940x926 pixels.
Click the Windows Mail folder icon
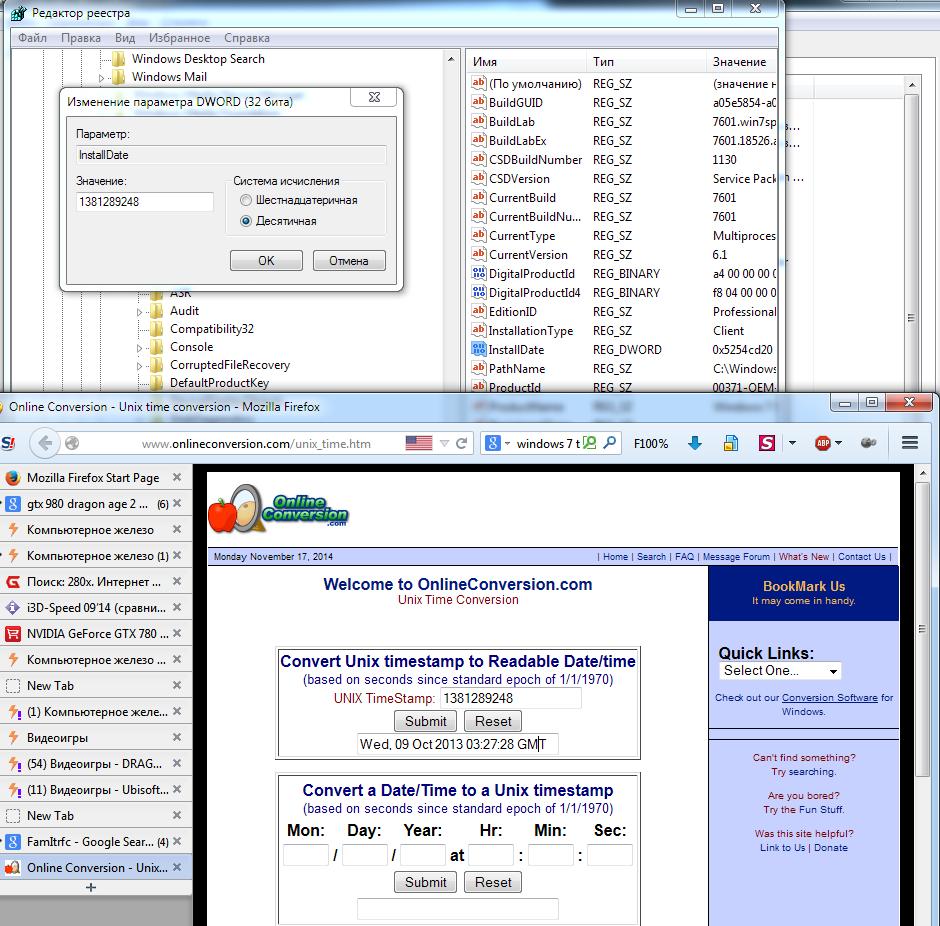point(119,77)
